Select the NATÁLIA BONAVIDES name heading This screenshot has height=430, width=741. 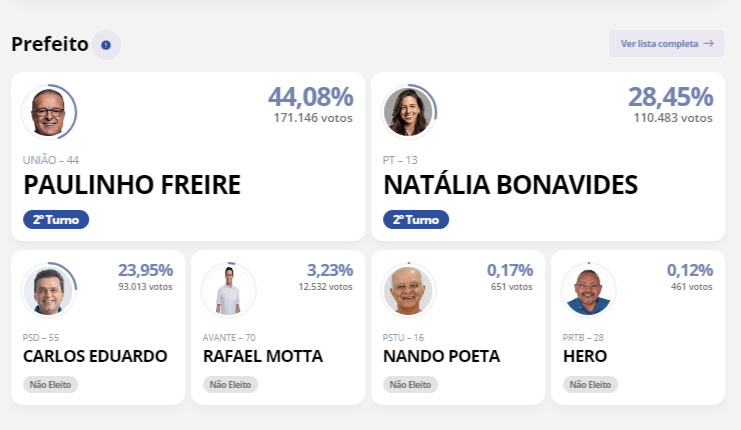[x=510, y=185]
